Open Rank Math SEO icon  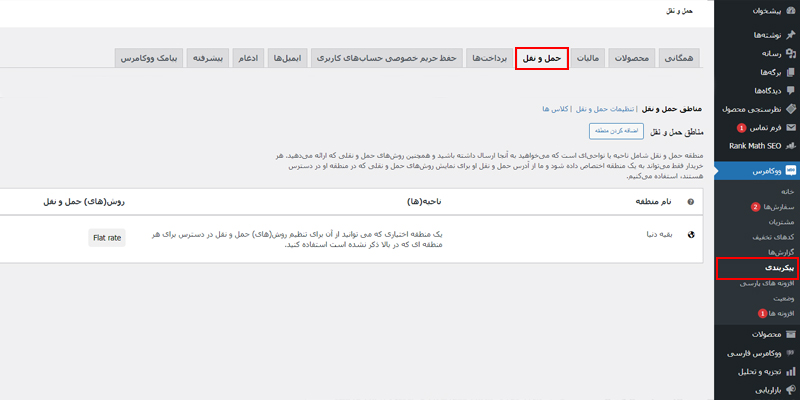pyautogui.click(x=790, y=146)
